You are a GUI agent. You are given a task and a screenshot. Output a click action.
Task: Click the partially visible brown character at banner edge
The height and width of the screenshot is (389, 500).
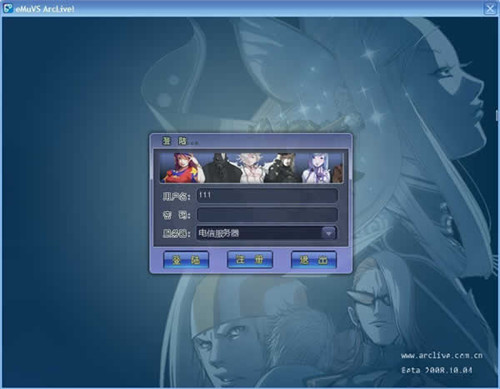coord(338,172)
